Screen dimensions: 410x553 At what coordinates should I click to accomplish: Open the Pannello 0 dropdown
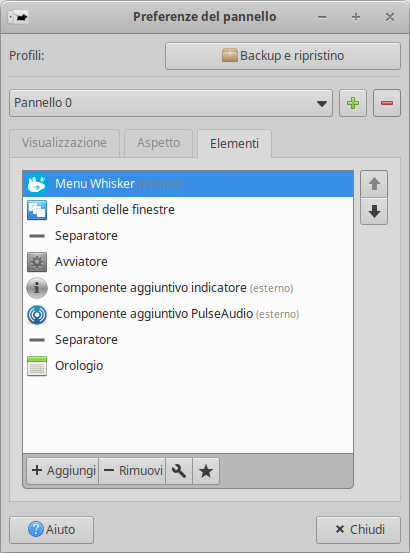point(171,103)
